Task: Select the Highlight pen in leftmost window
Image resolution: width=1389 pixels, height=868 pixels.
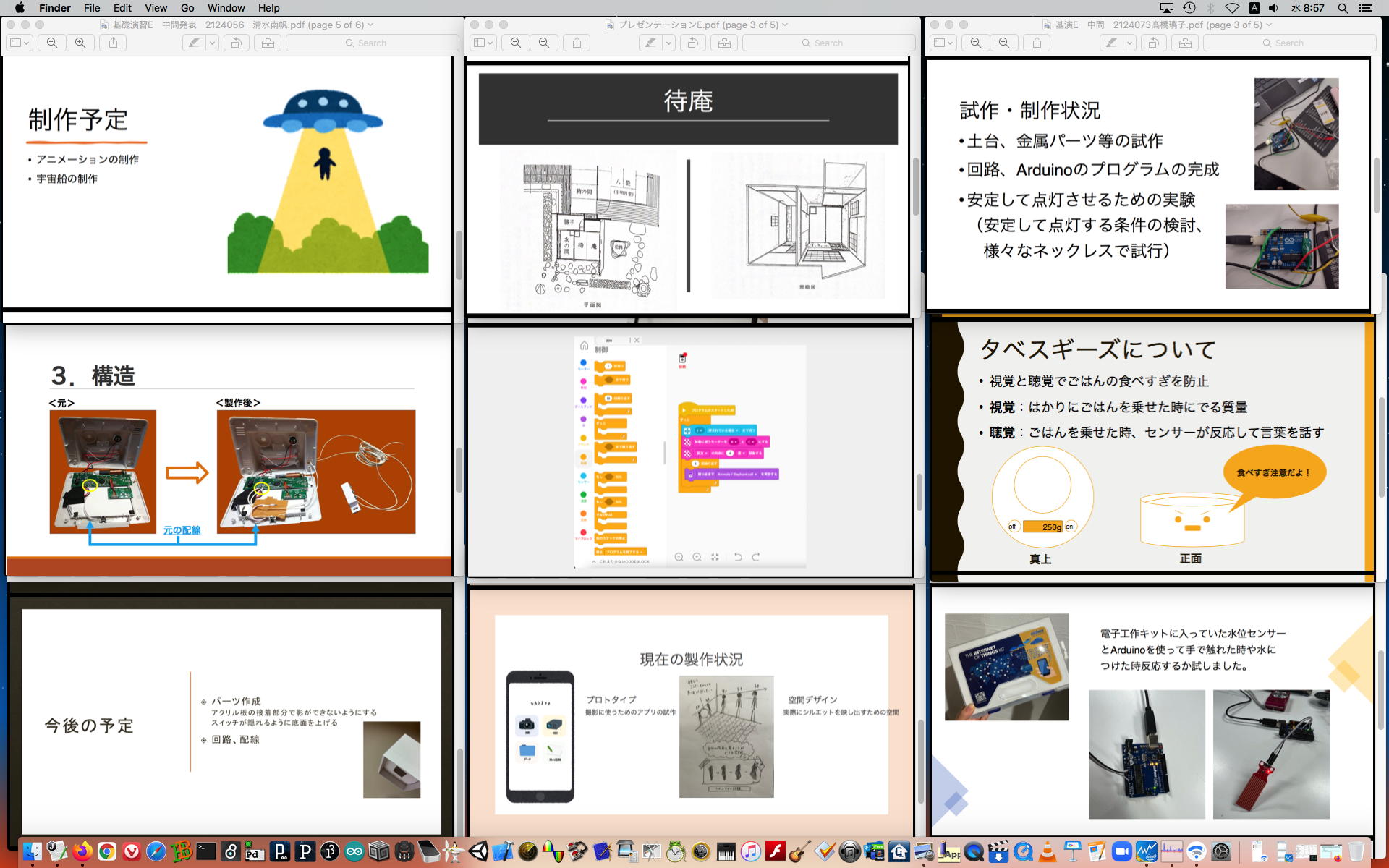Action: pyautogui.click(x=194, y=43)
